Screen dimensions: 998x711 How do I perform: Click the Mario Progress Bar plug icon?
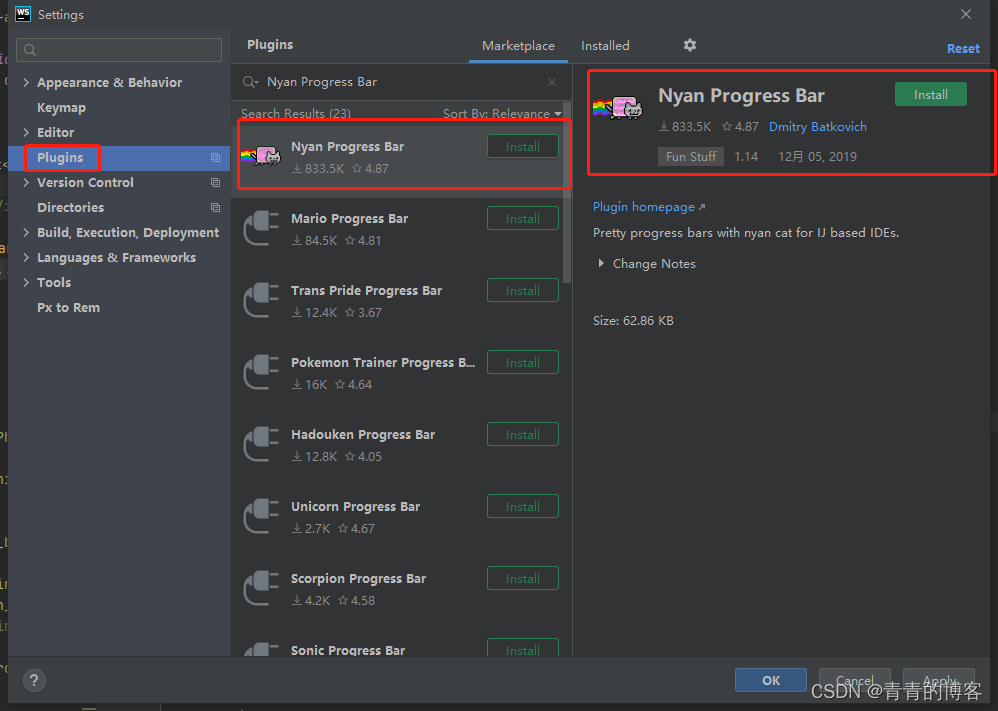[261, 228]
